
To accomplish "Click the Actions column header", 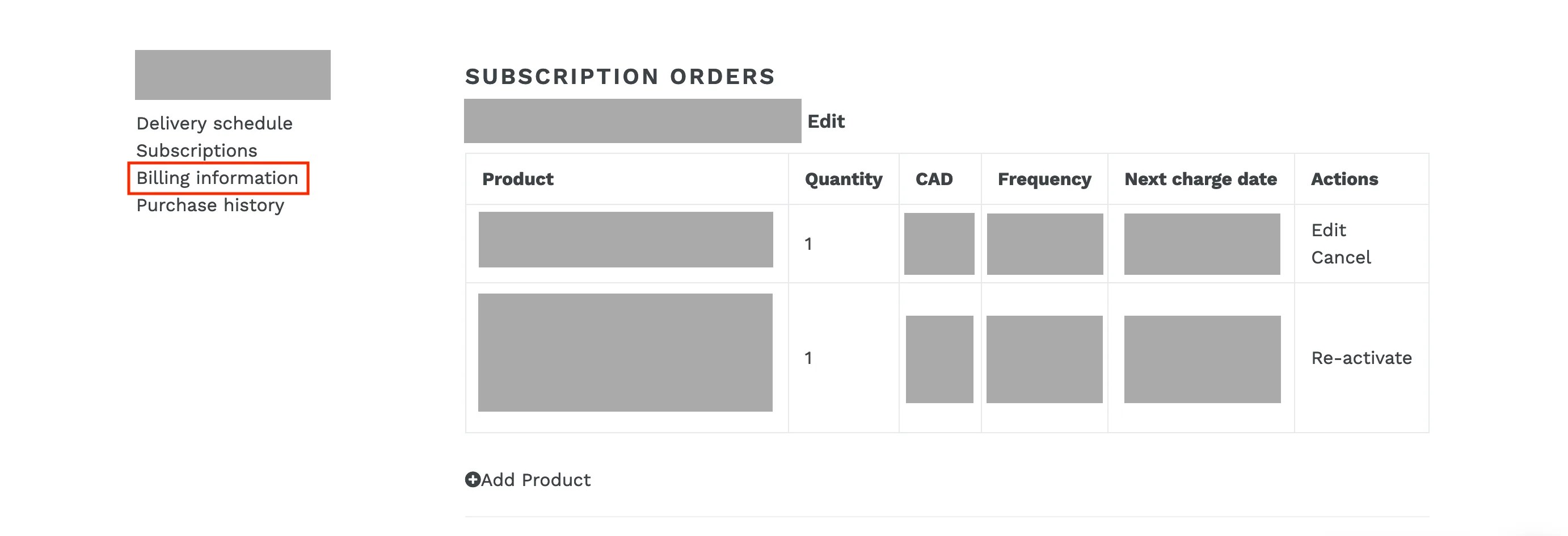I will [1344, 179].
